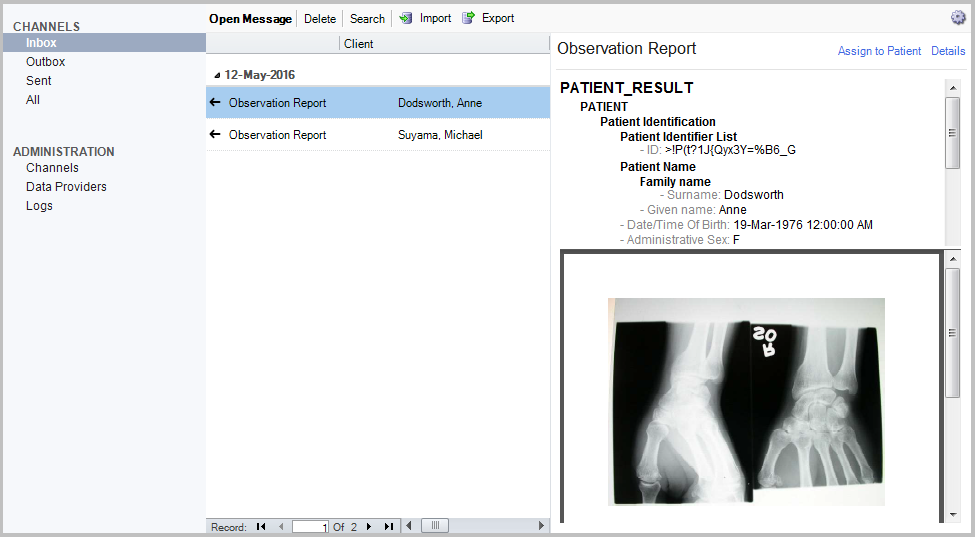This screenshot has width=975, height=537.
Task: Show All channel messages
Action: 33,100
